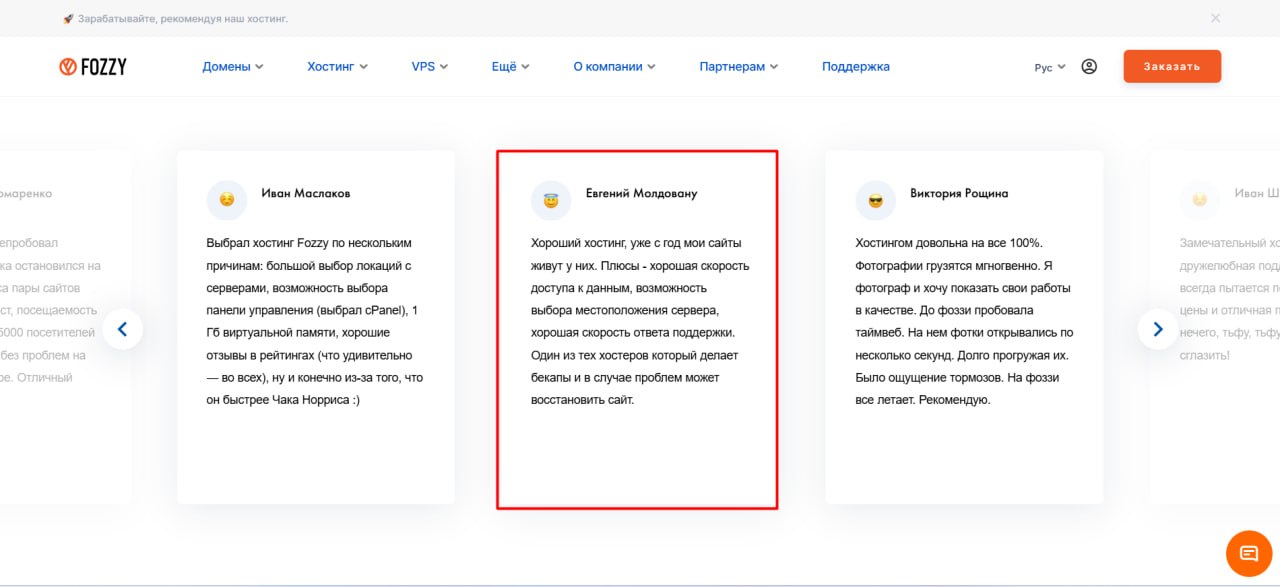Viewport: 1280px width, 587px height.
Task: Dismiss the top promo banner
Action: tap(1215, 18)
